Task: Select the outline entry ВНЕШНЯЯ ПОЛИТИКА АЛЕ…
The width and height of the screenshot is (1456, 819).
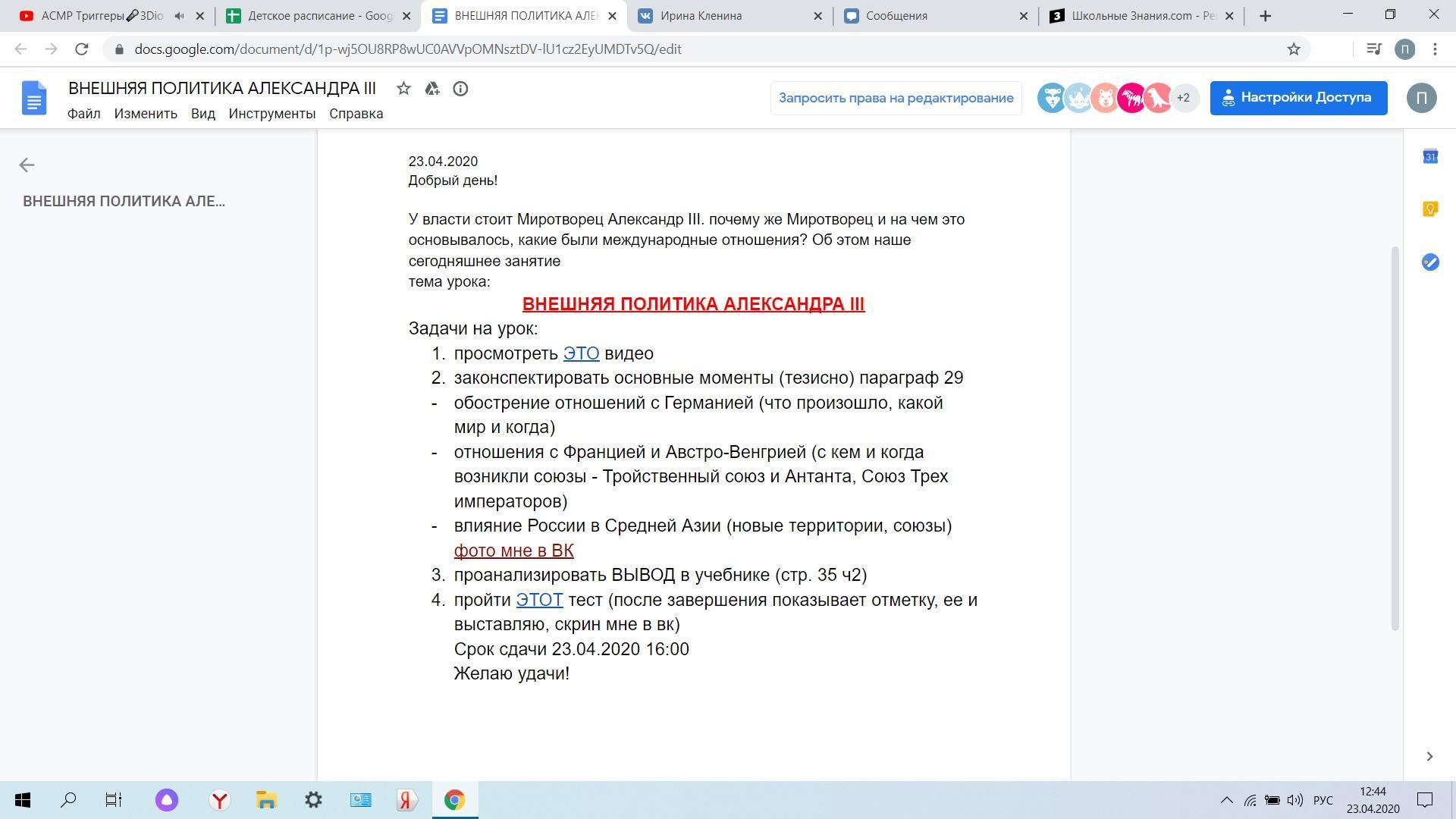Action: pyautogui.click(x=124, y=201)
